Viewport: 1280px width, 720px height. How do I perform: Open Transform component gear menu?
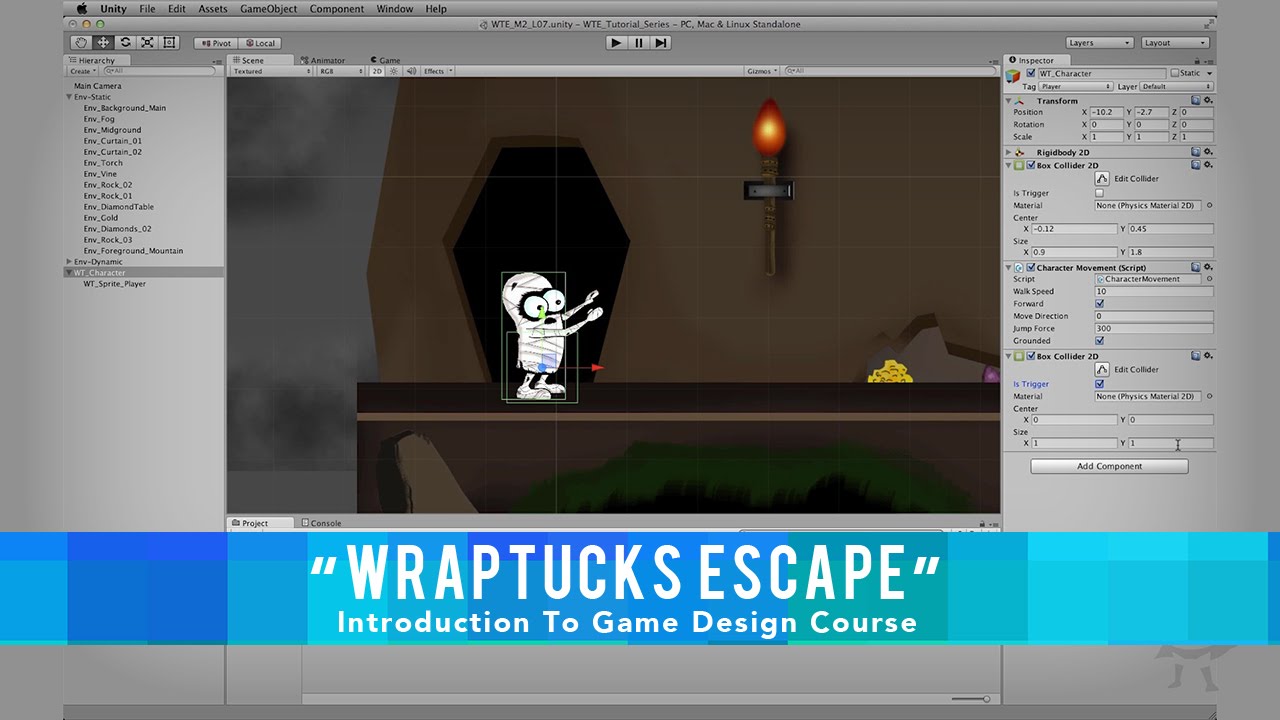pyautogui.click(x=1208, y=100)
